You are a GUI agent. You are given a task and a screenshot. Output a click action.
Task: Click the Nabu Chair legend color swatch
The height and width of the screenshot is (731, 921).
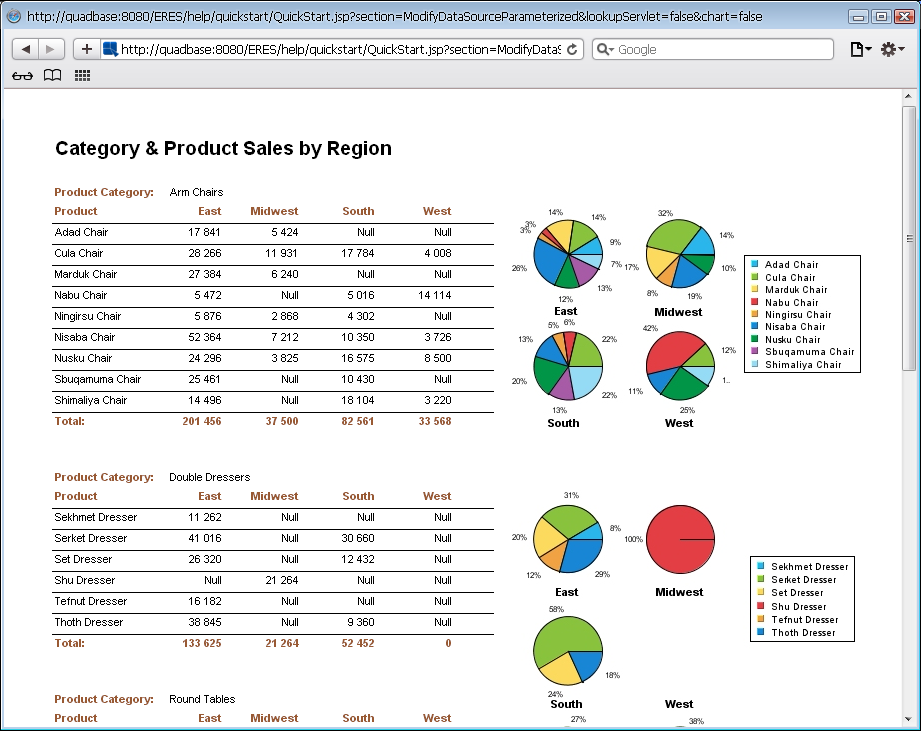click(x=754, y=302)
